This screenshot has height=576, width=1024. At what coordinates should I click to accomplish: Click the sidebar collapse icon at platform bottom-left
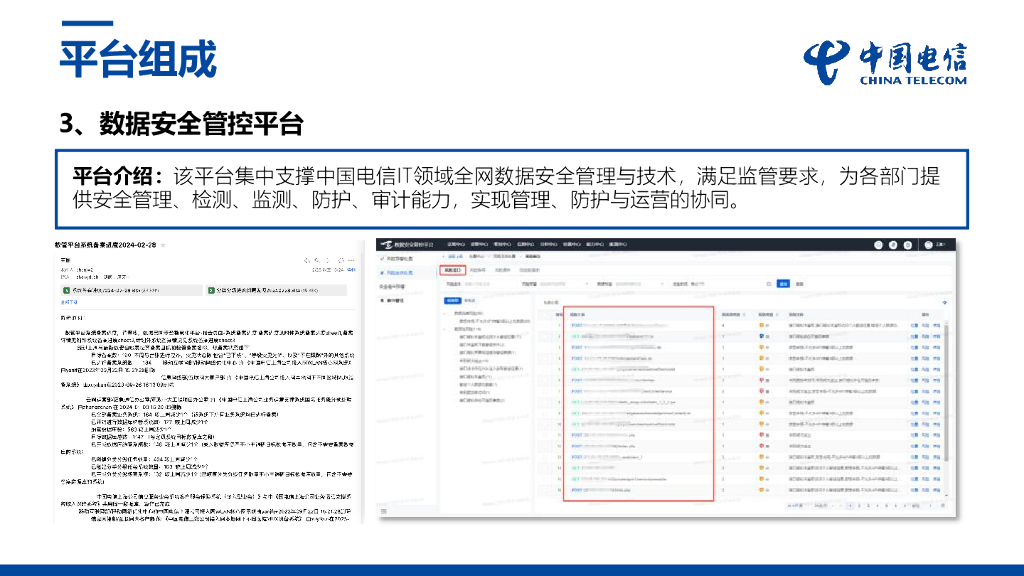(384, 511)
